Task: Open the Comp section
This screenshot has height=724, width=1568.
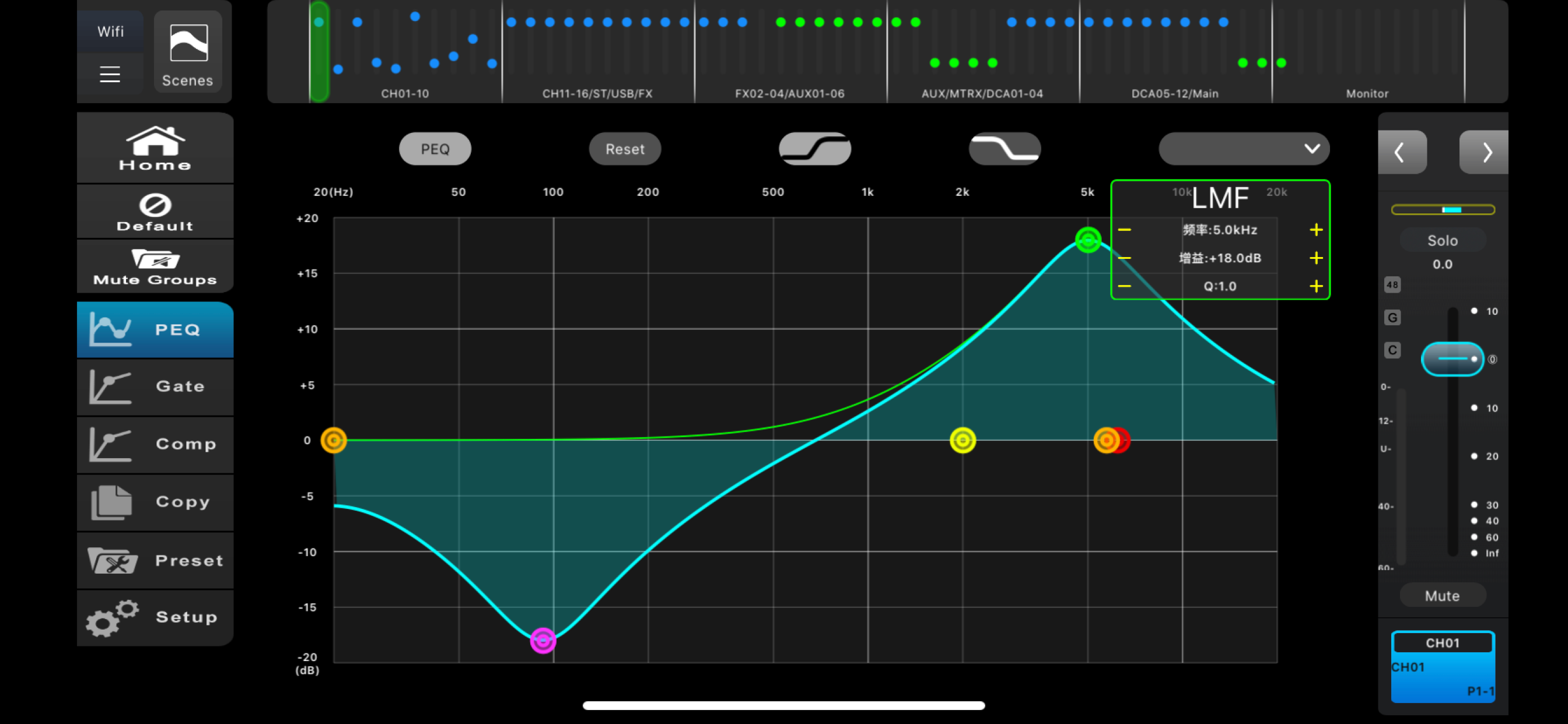Action: (155, 444)
